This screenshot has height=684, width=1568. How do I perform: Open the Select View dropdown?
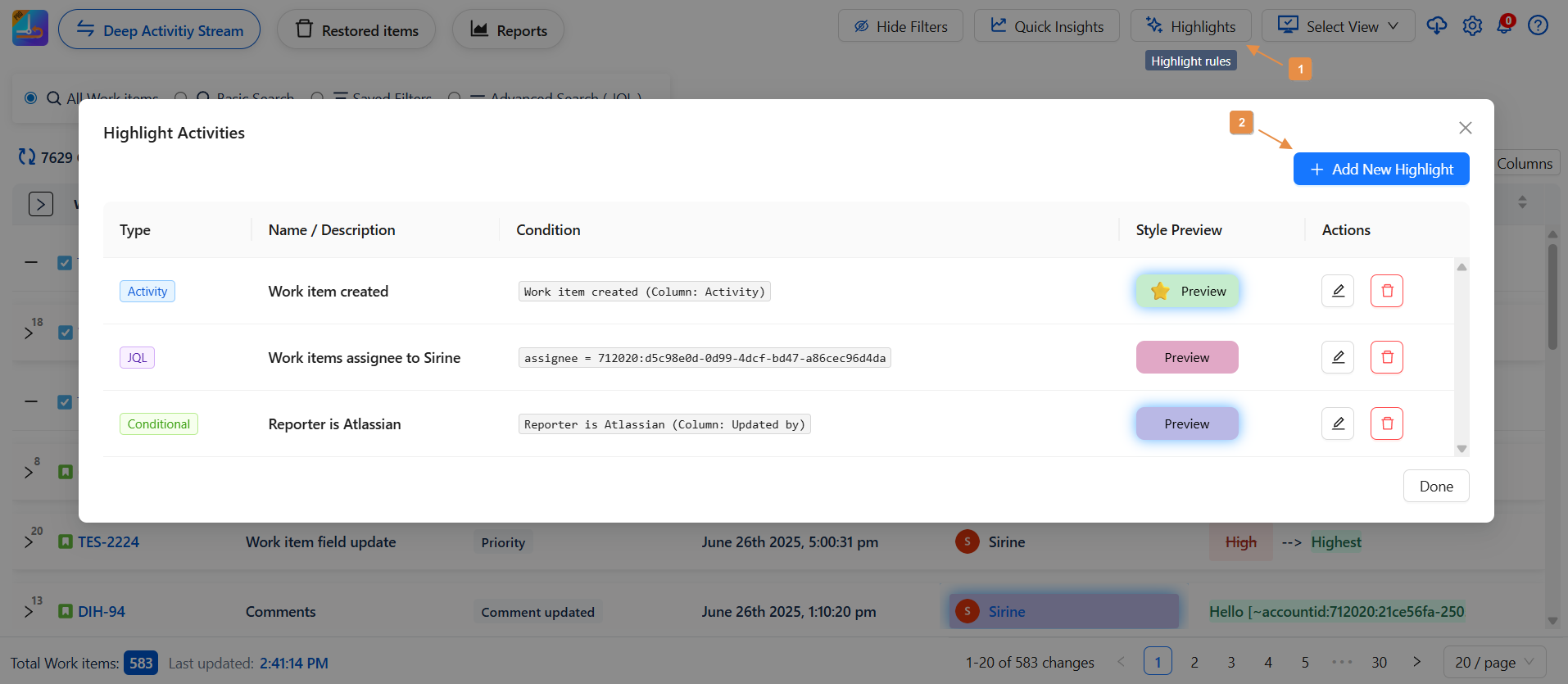[1338, 26]
